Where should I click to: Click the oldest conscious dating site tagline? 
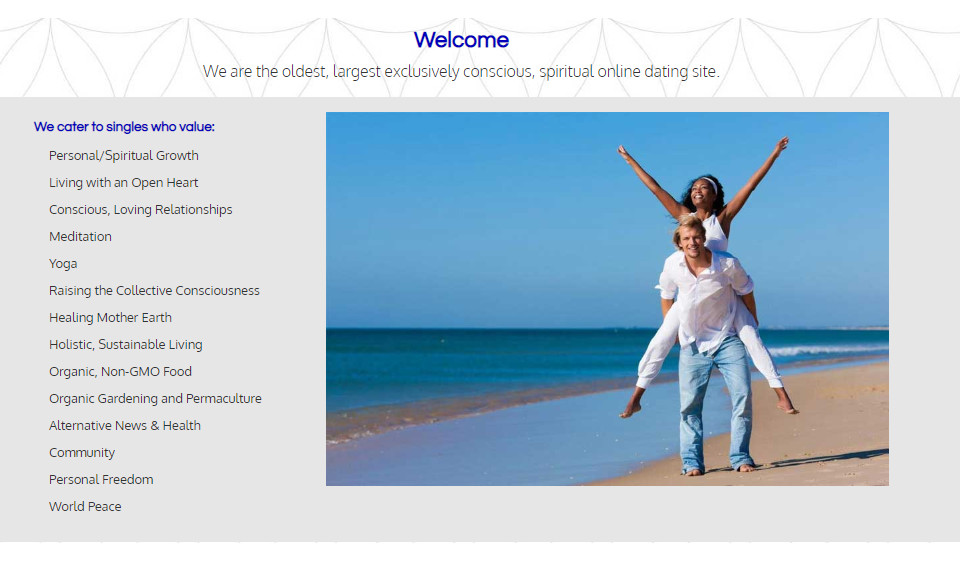(461, 72)
